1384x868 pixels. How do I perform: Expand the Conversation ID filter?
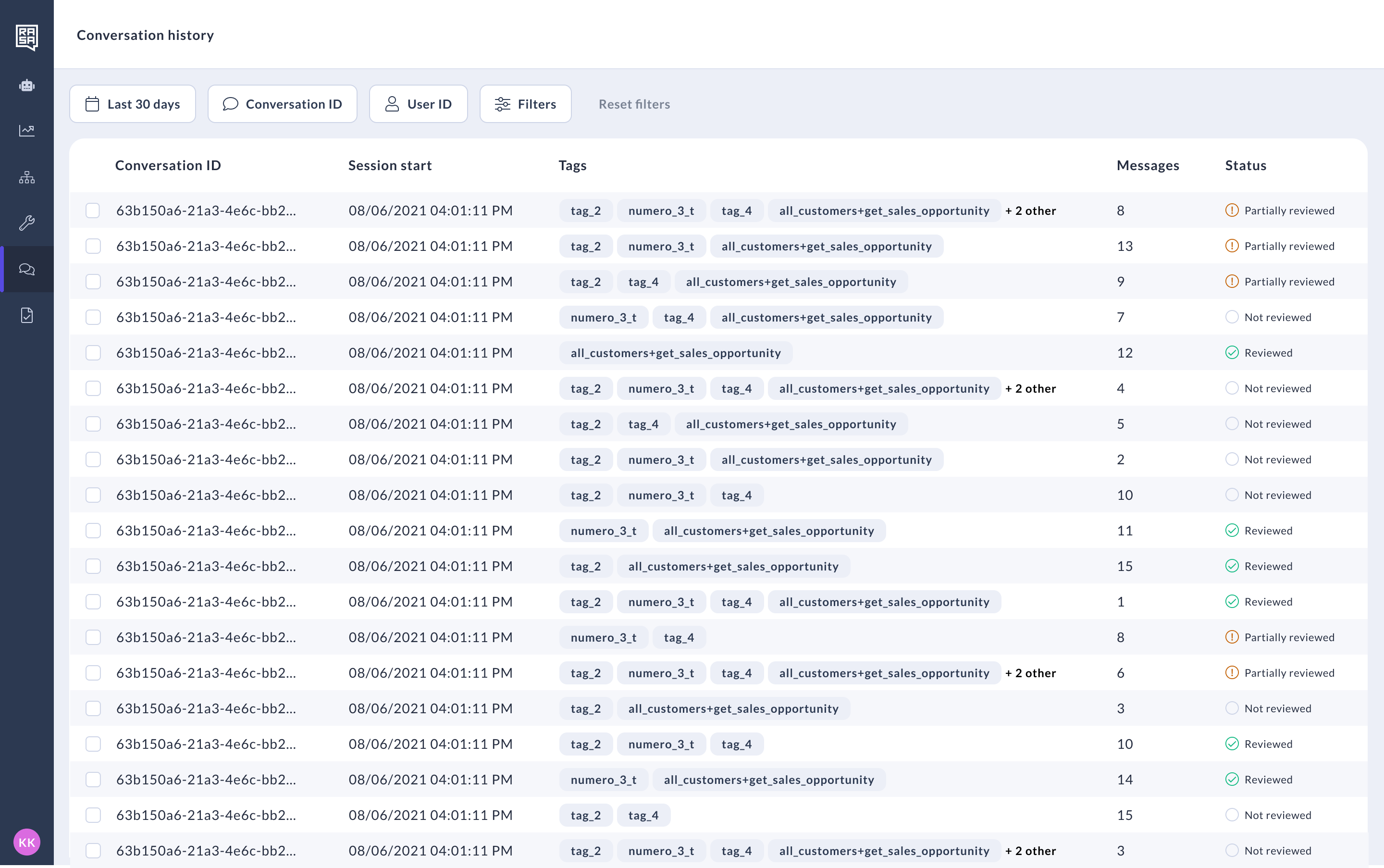click(x=283, y=104)
